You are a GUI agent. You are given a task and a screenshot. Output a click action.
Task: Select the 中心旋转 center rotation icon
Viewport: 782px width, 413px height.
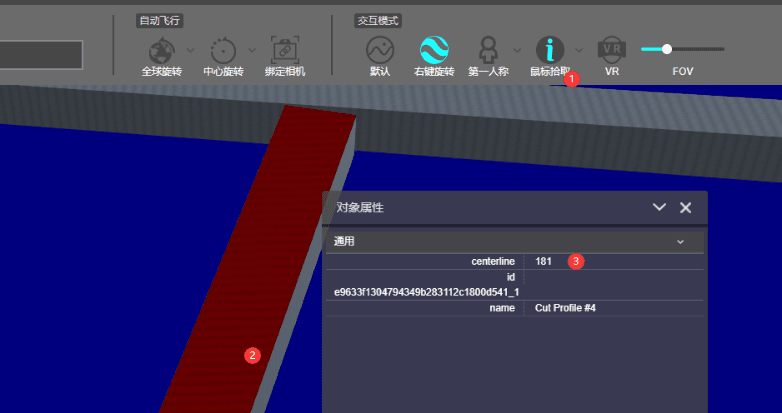[222, 50]
